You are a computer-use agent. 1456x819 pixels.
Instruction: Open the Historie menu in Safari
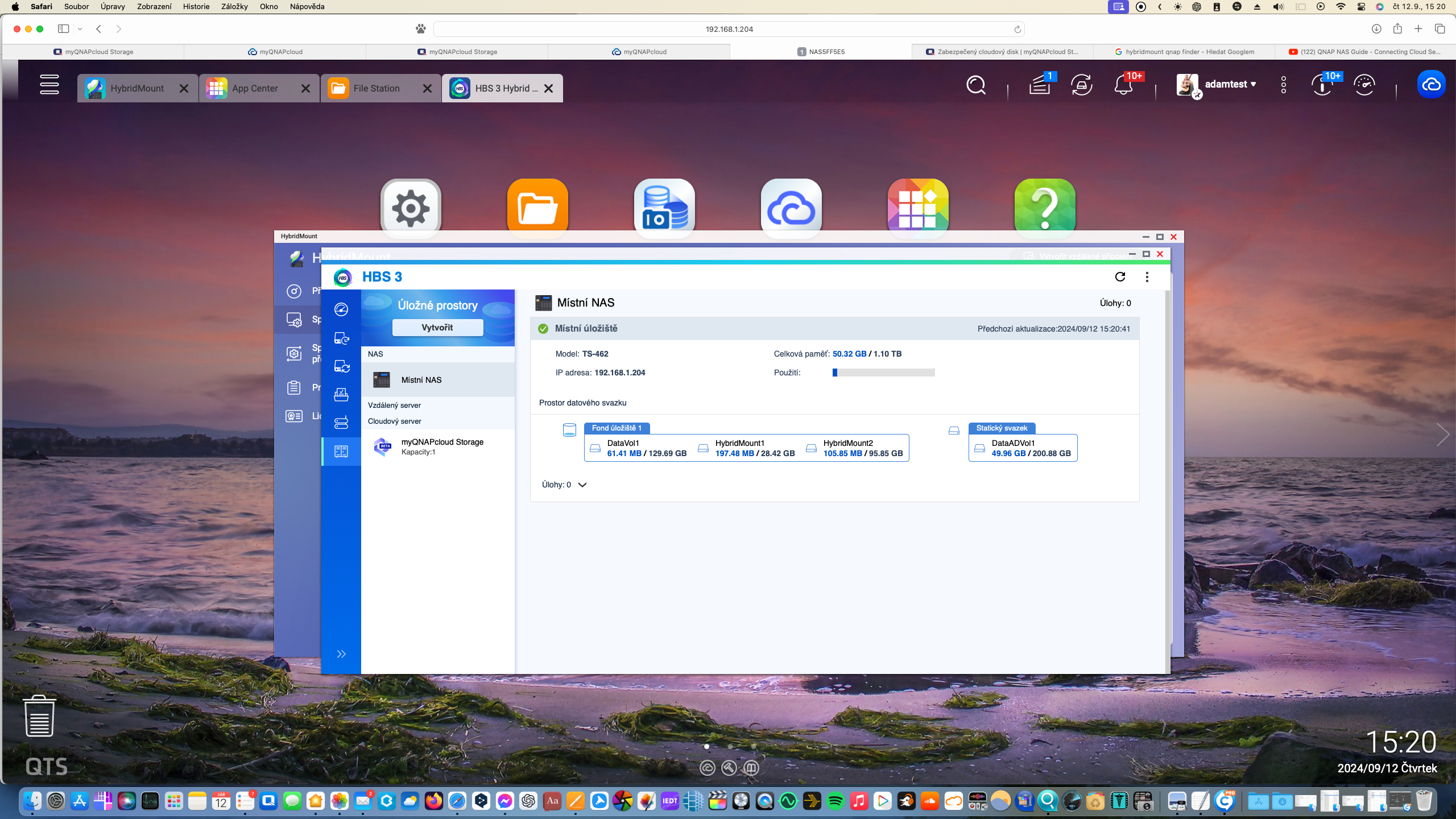[196, 7]
